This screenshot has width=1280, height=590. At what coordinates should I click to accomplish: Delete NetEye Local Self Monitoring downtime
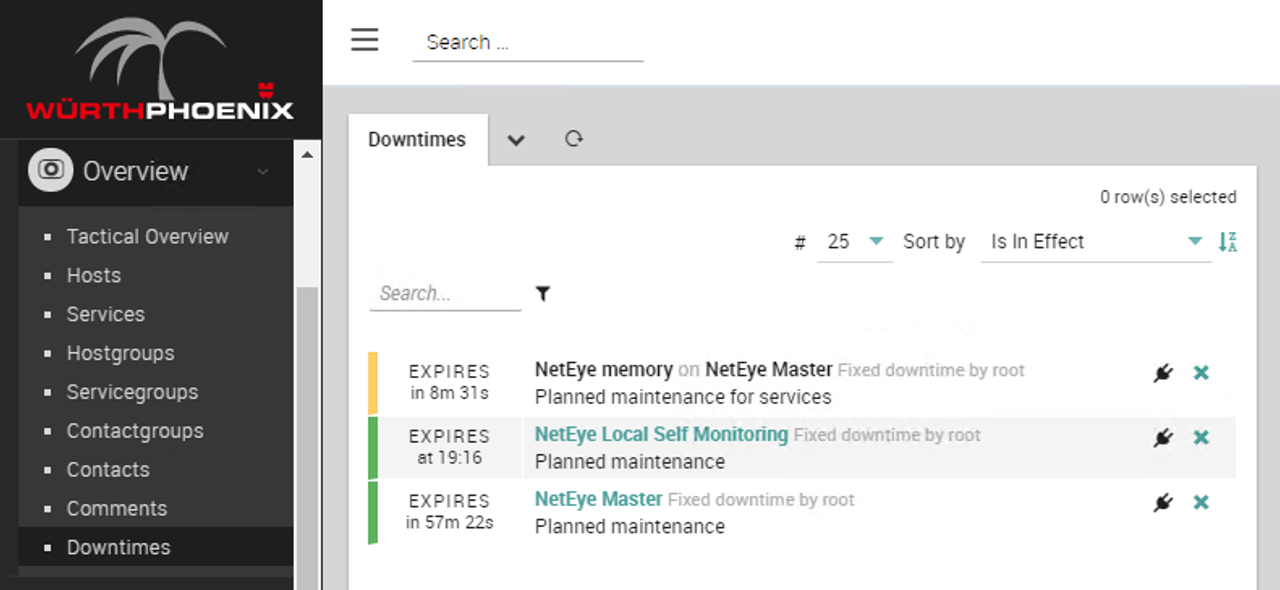(1201, 438)
